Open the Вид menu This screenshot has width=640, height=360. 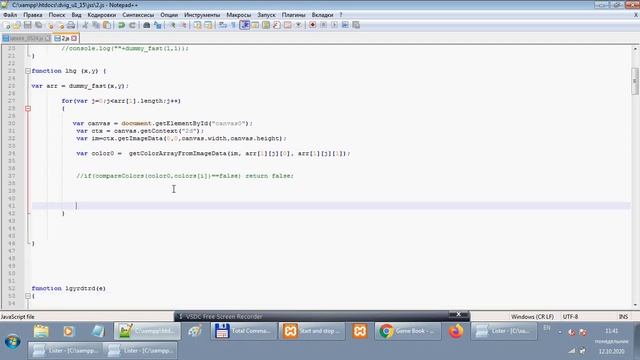pos(76,15)
